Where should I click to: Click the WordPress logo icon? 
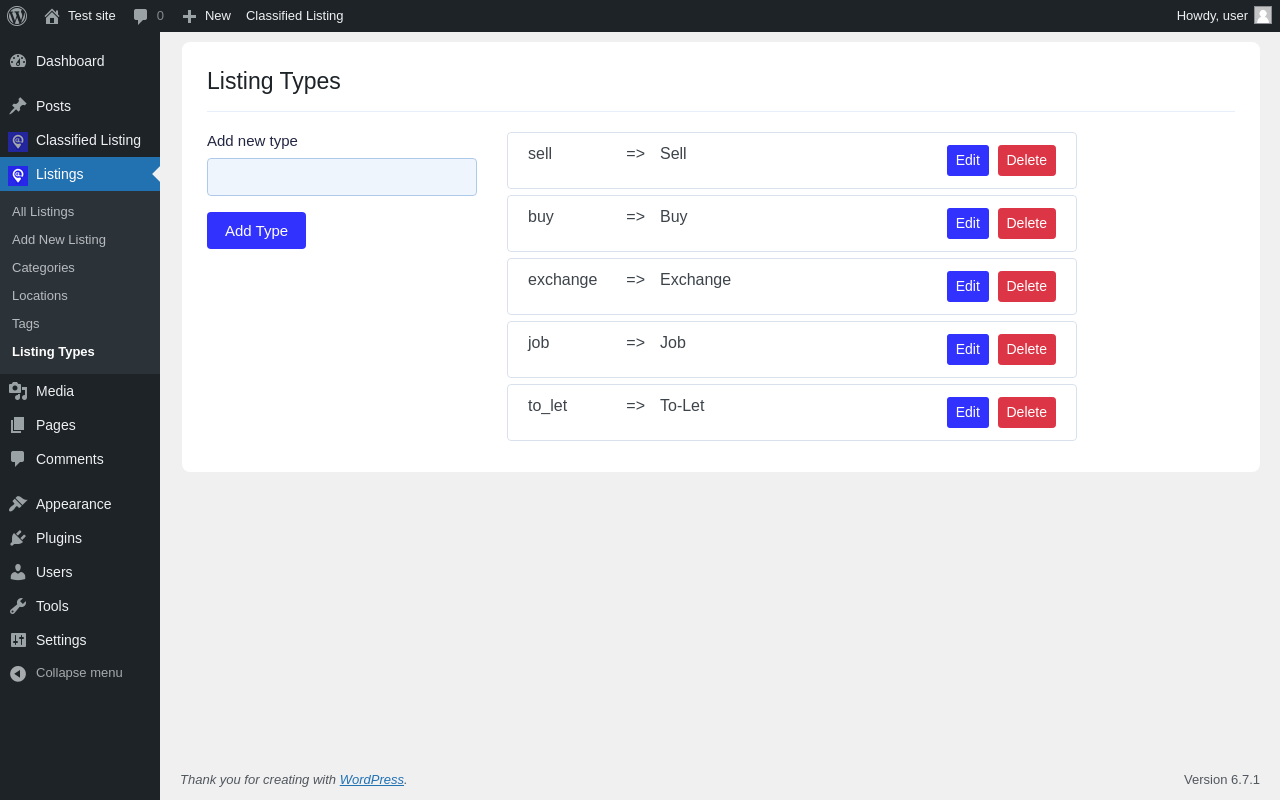click(x=17, y=16)
